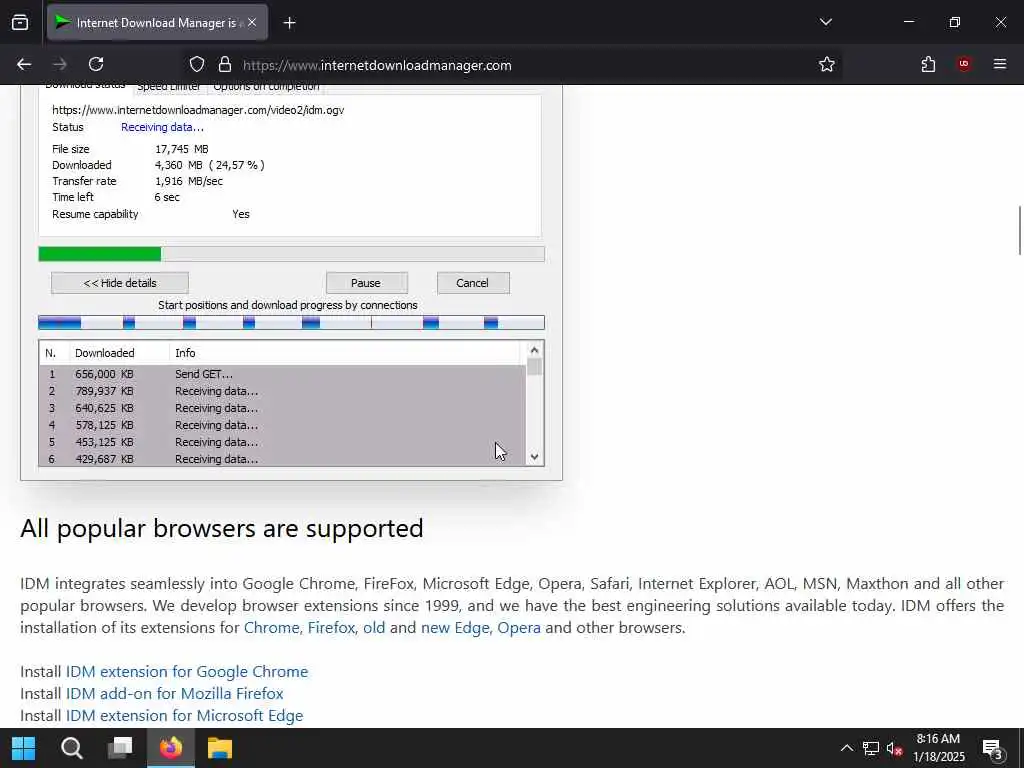Select the Internet Download Manager browser tab

point(157,22)
